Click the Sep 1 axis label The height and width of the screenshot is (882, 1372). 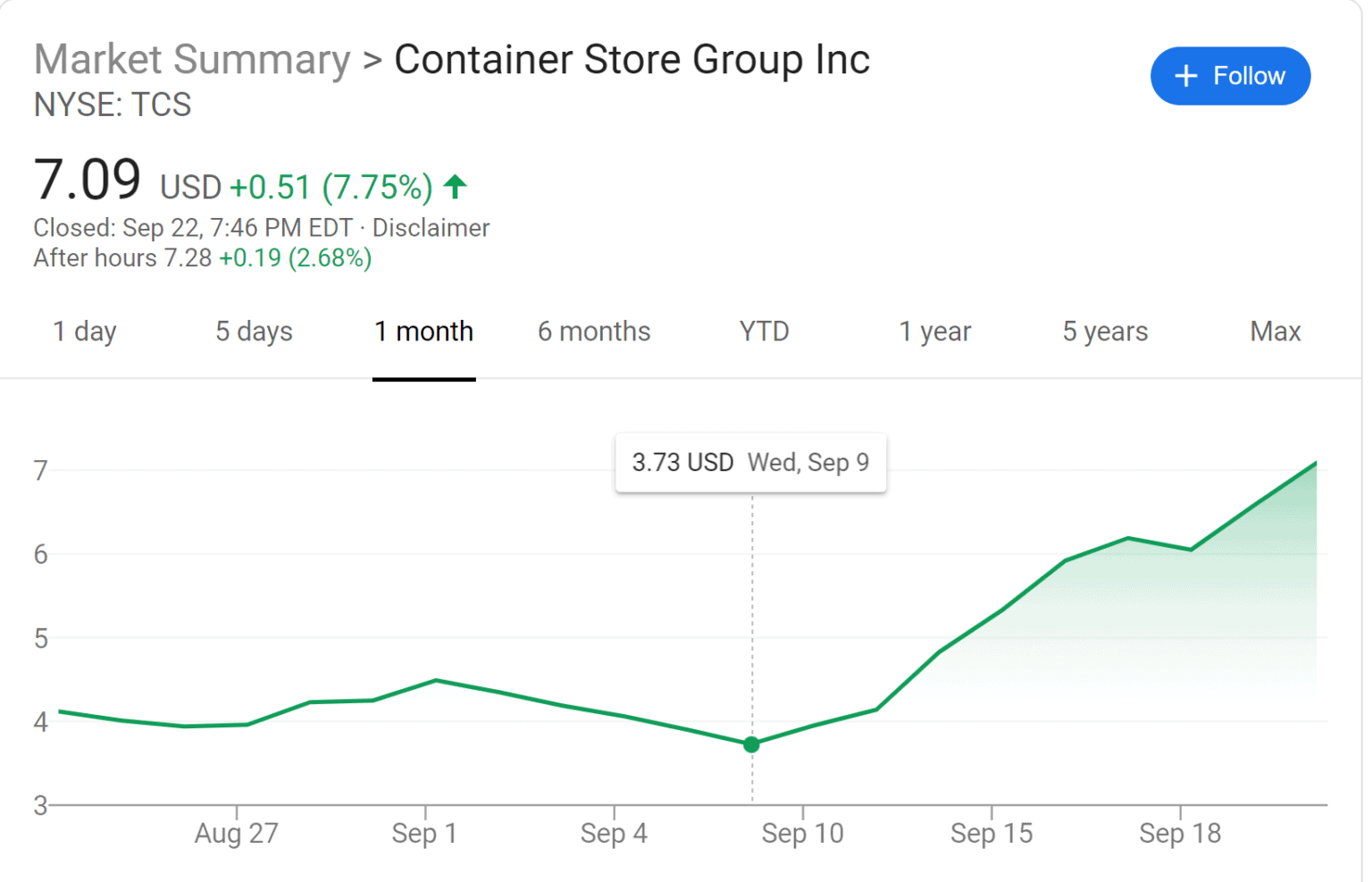[x=424, y=833]
